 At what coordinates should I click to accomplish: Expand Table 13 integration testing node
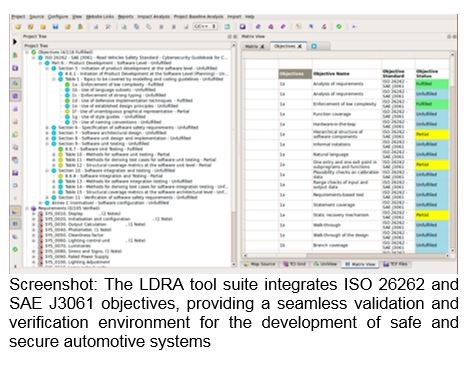(54, 181)
